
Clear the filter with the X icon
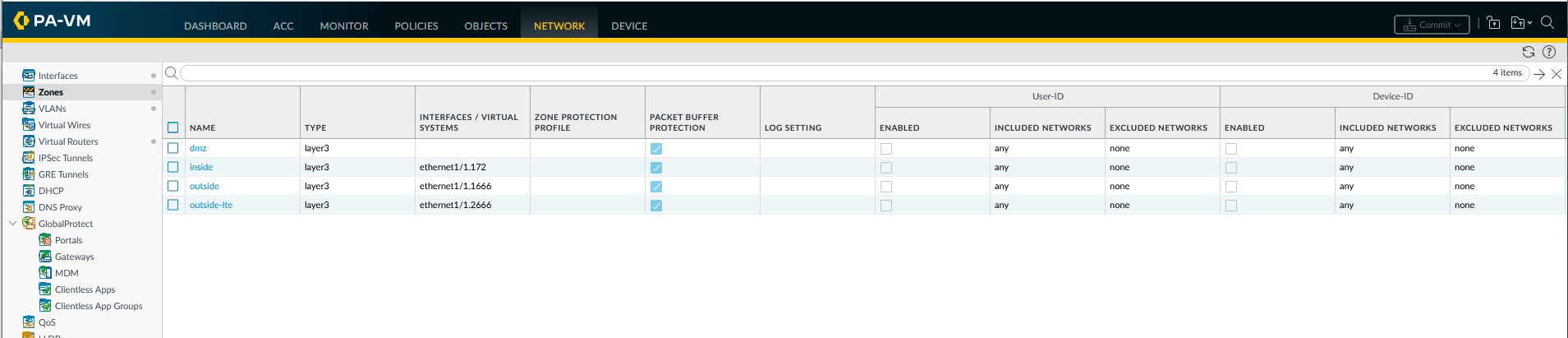(1556, 74)
